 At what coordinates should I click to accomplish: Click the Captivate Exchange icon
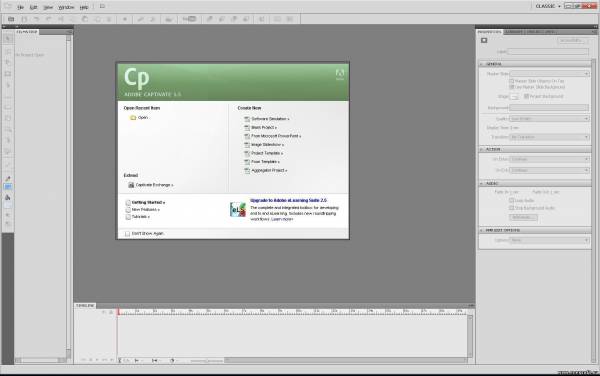pyautogui.click(x=131, y=185)
